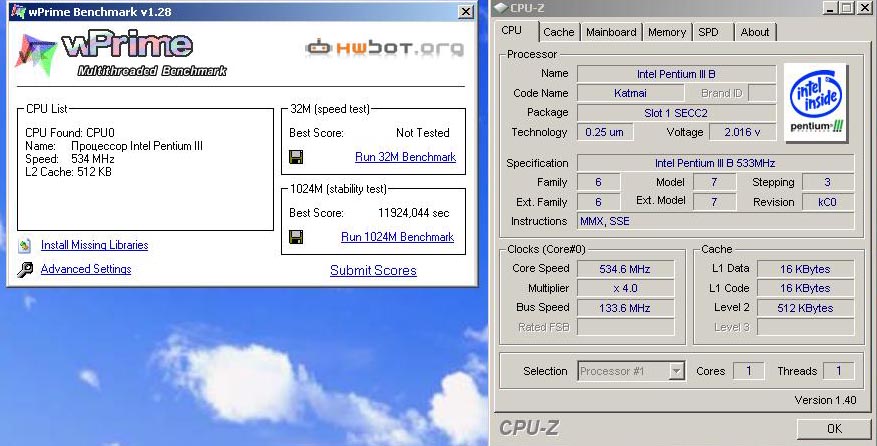Click the Specification field
Image resolution: width=877 pixels, height=446 pixels.
715,163
